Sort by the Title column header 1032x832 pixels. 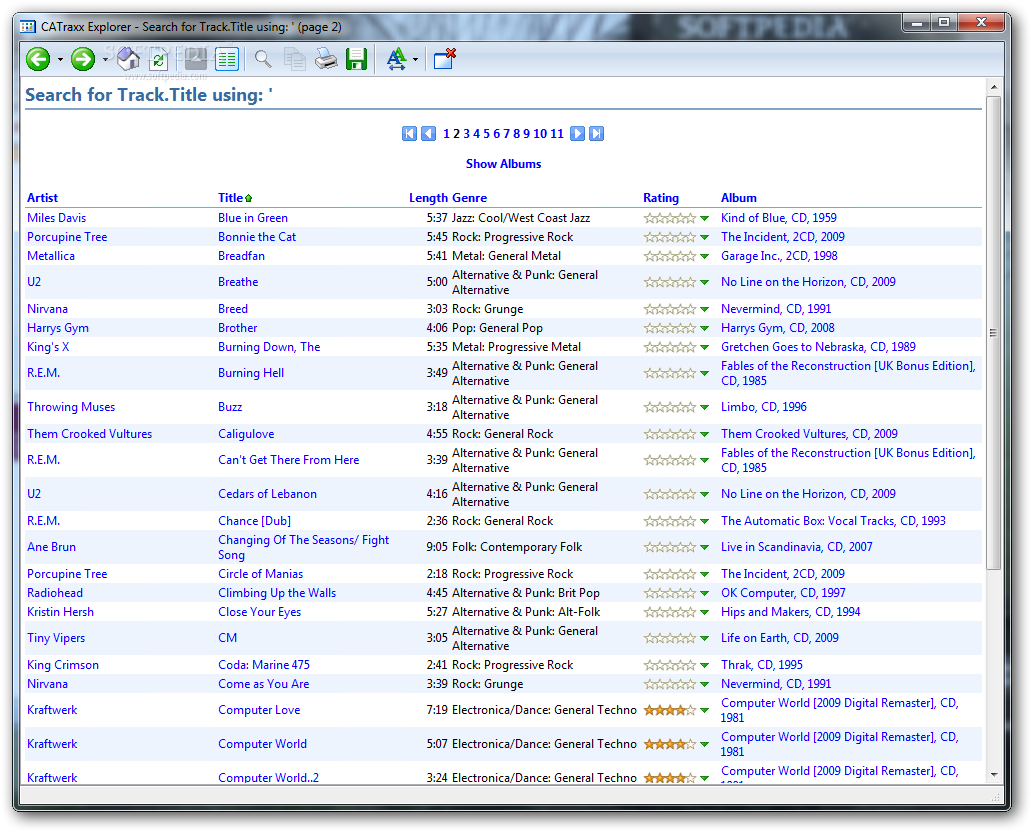coord(230,197)
